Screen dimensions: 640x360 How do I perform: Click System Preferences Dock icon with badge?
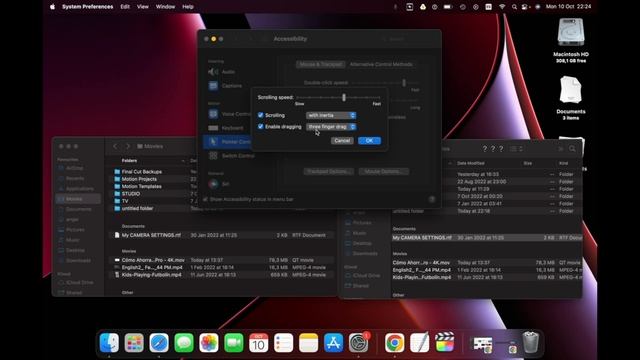pyautogui.click(x=359, y=342)
